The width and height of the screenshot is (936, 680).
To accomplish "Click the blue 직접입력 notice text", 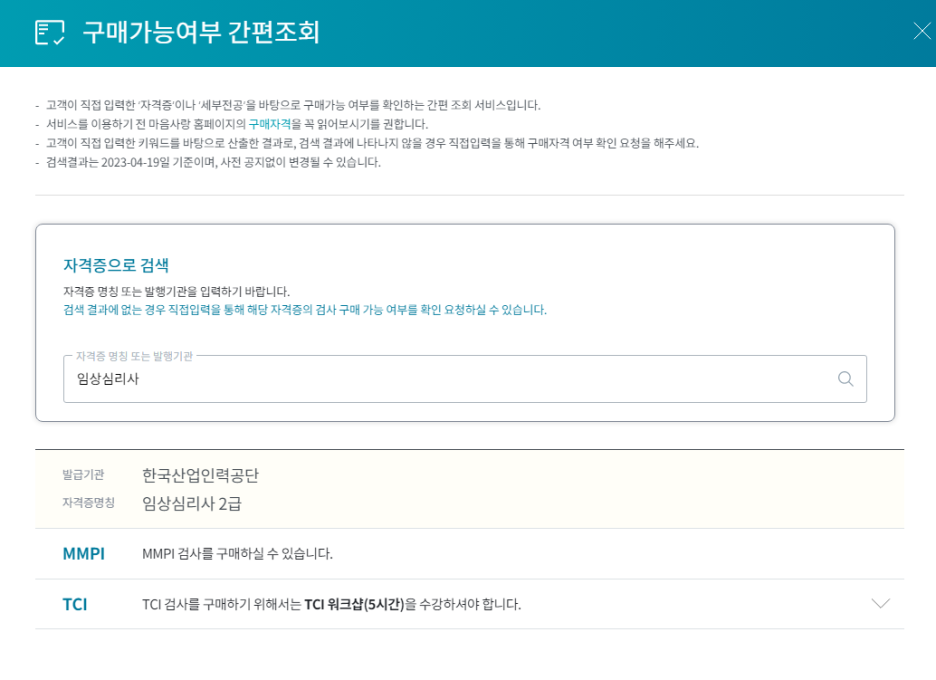I will point(305,310).
